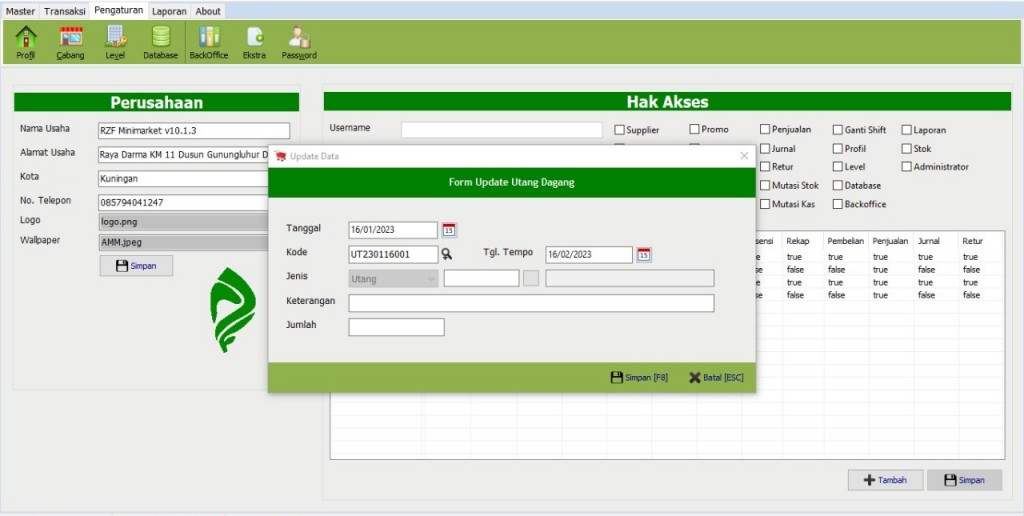Viewport: 1024px width, 516px height.
Task: Click the Logo field logo.png
Action: 184,222
